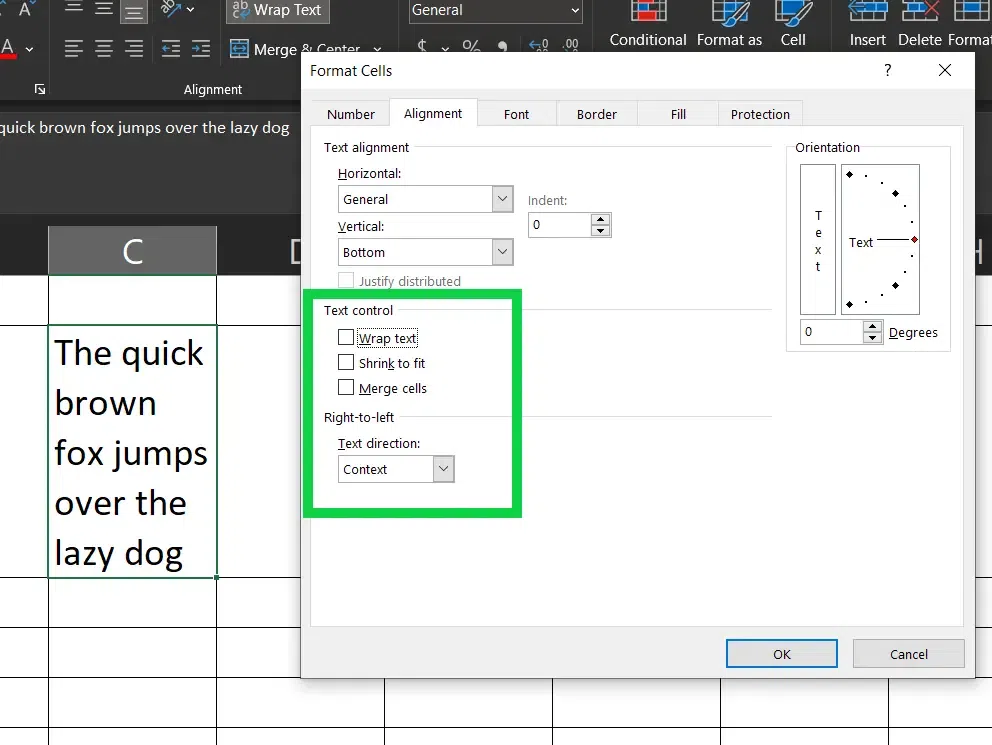992x745 pixels.
Task: Open the accounting format dropdown arrow
Action: point(445,47)
